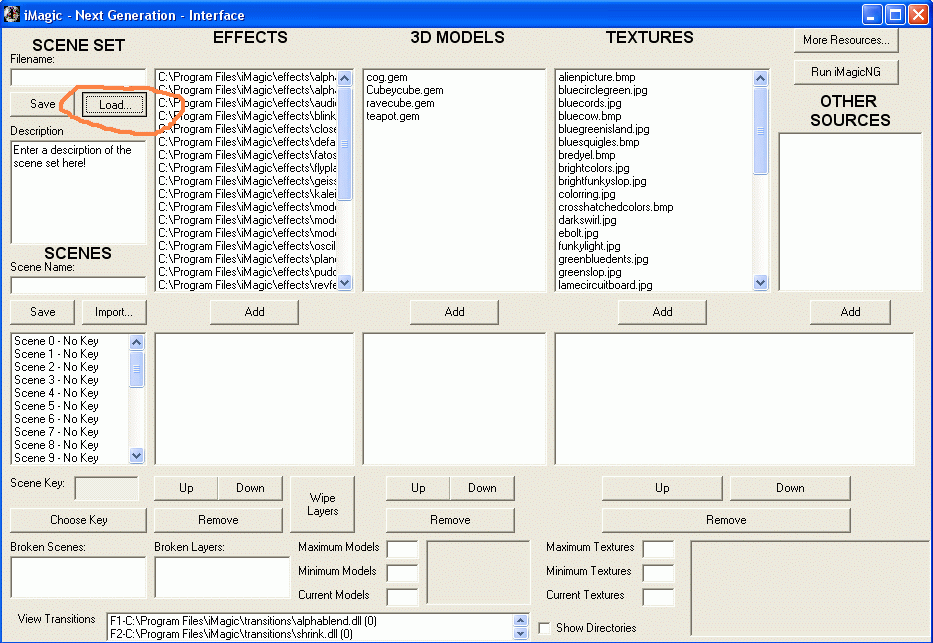Screen dimensions: 933x643
Task: Click the Textures list scroll up arrow
Action: point(760,79)
